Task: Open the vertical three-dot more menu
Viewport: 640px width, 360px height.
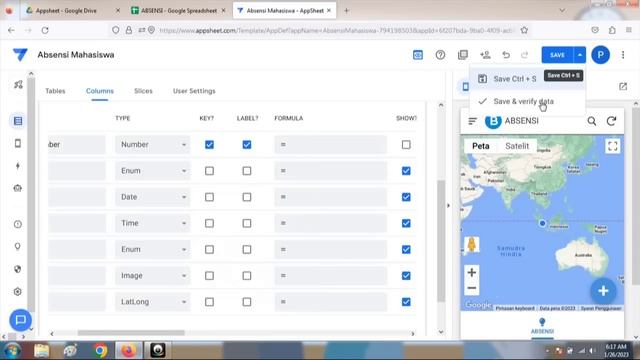Action: (x=623, y=55)
